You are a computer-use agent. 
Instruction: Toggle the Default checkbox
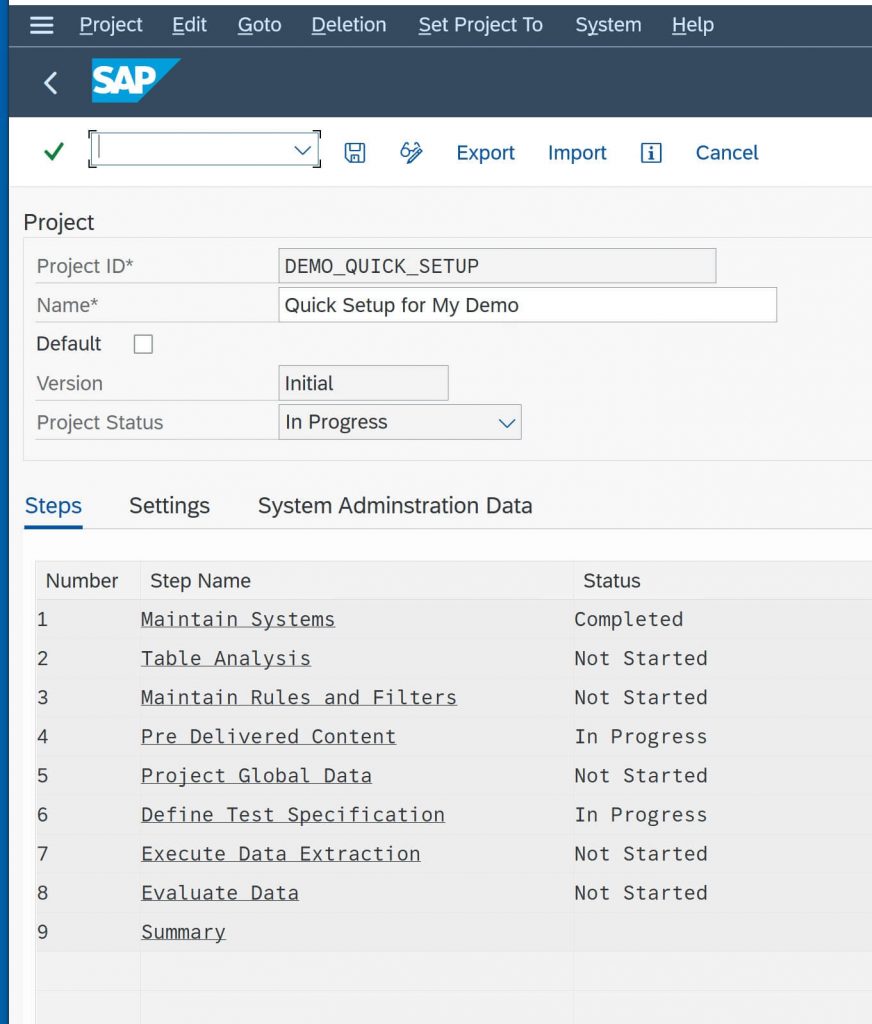[x=143, y=344]
